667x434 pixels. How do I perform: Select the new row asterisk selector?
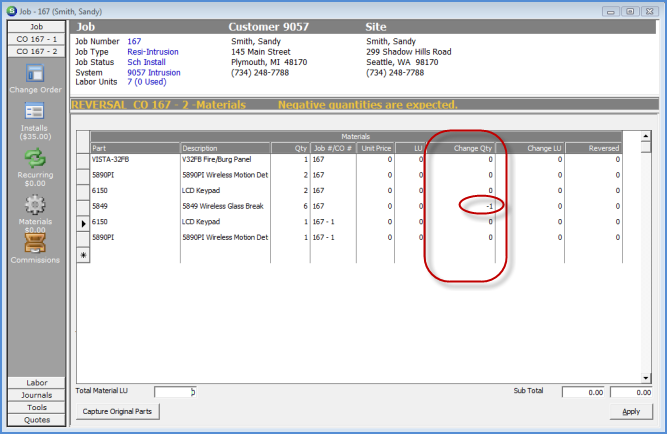(83, 255)
